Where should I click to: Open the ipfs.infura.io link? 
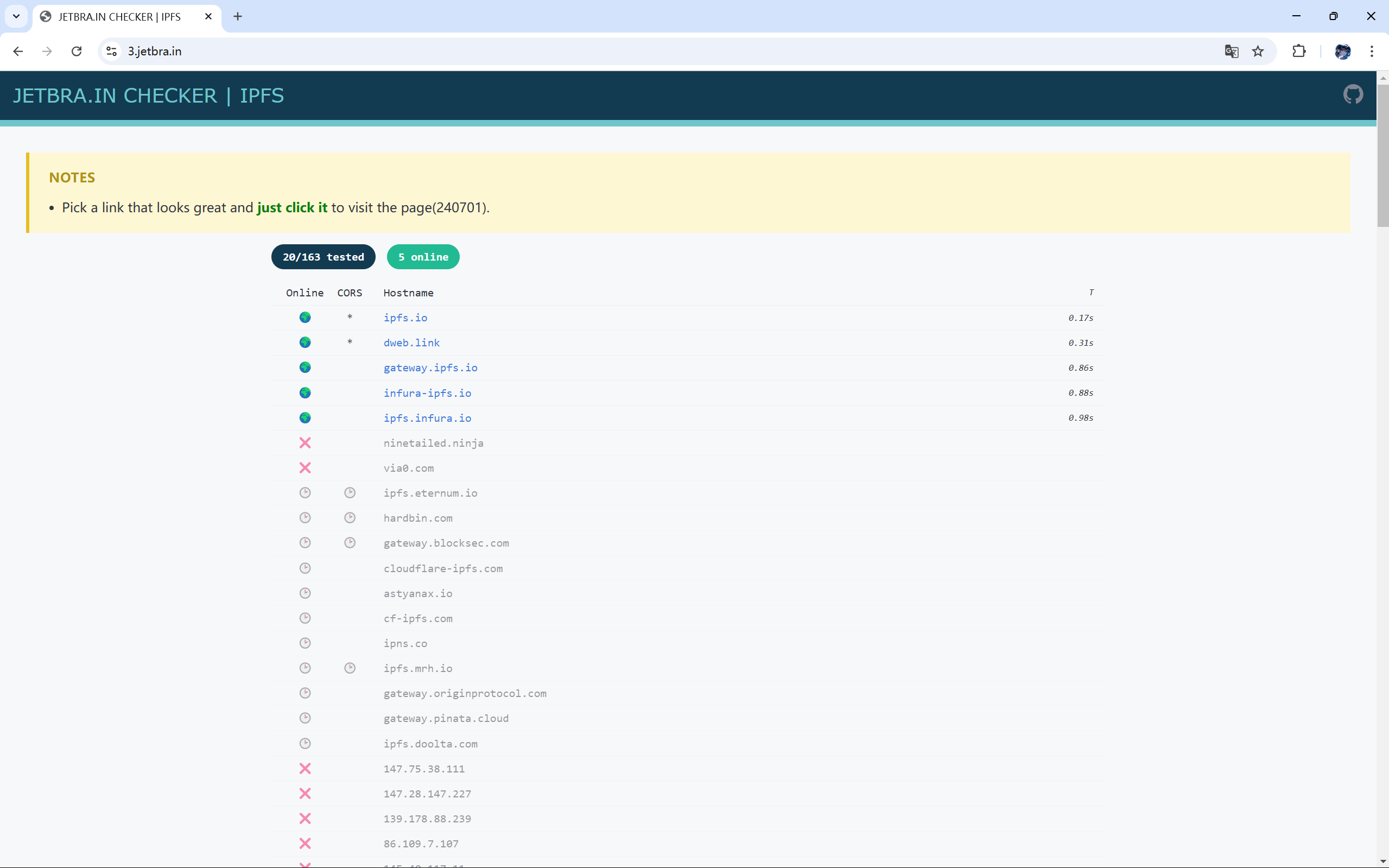[428, 418]
